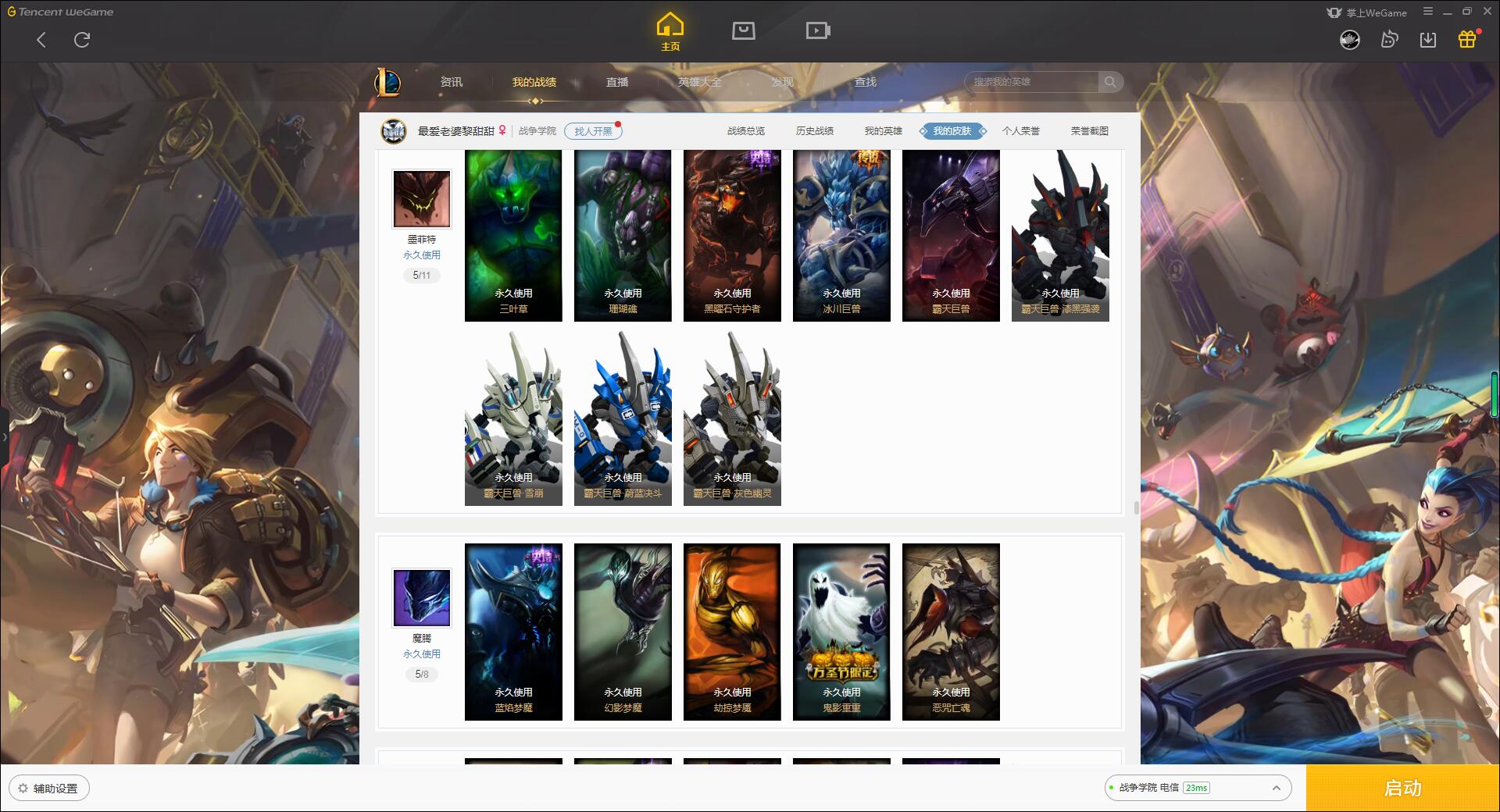Click the 5/11 skin count badge
Screen dimensions: 1500x812
click(422, 276)
